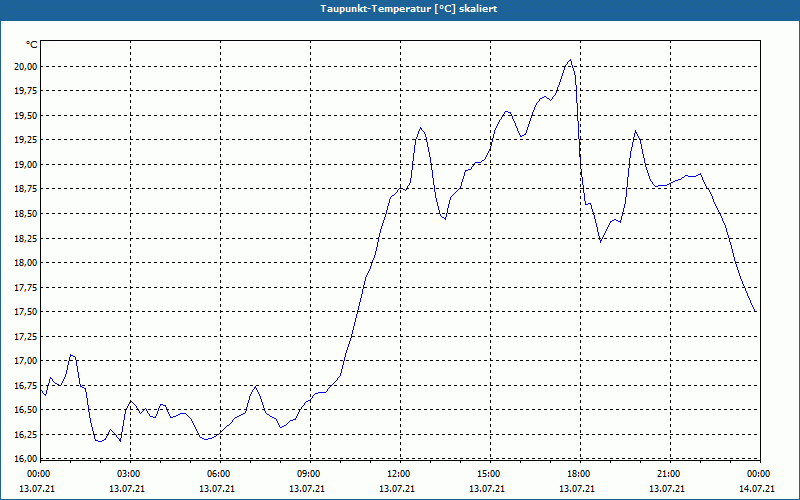
Task: Click the 17,50 y-axis label
Action: tap(26, 312)
